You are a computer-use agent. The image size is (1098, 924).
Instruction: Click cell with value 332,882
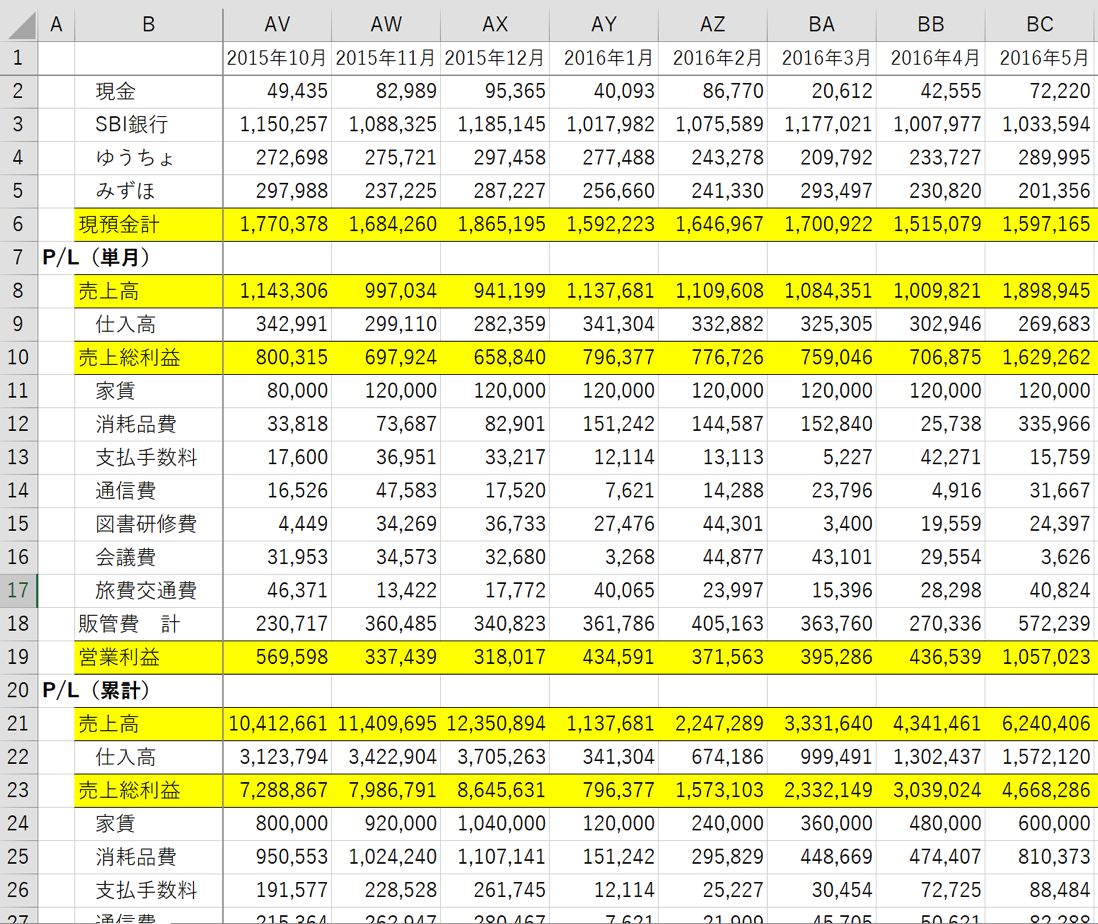tap(713, 324)
